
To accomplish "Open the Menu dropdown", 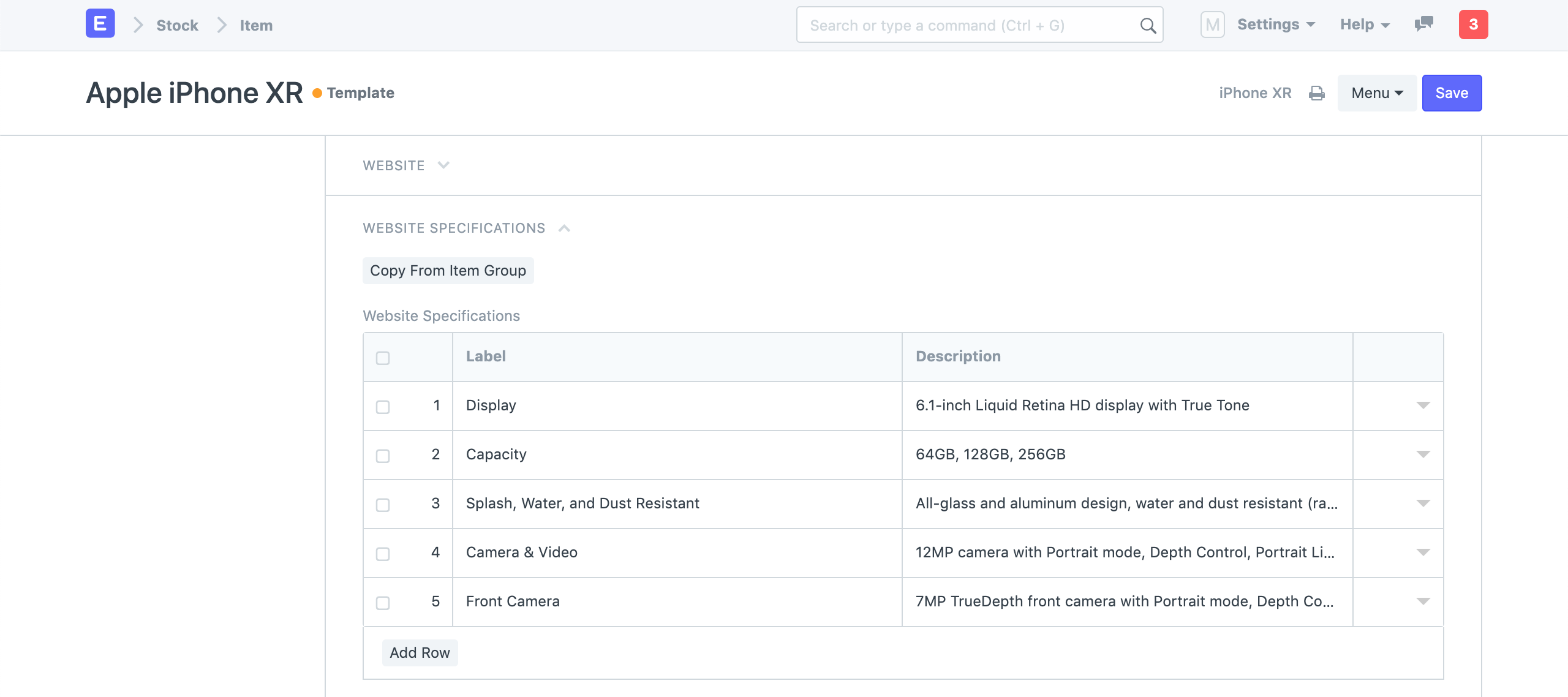I will click(x=1377, y=93).
